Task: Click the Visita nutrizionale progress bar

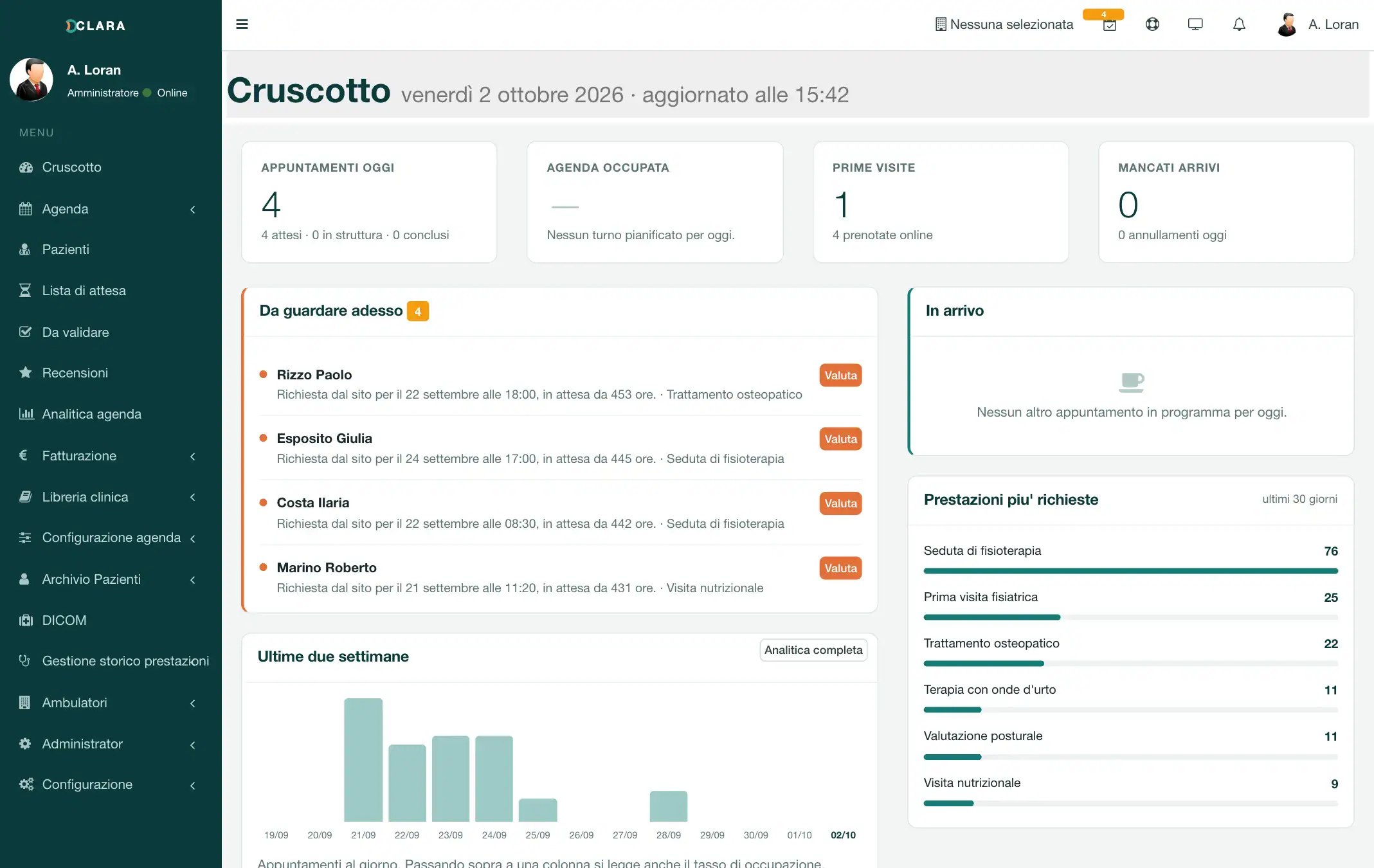Action: [1130, 803]
